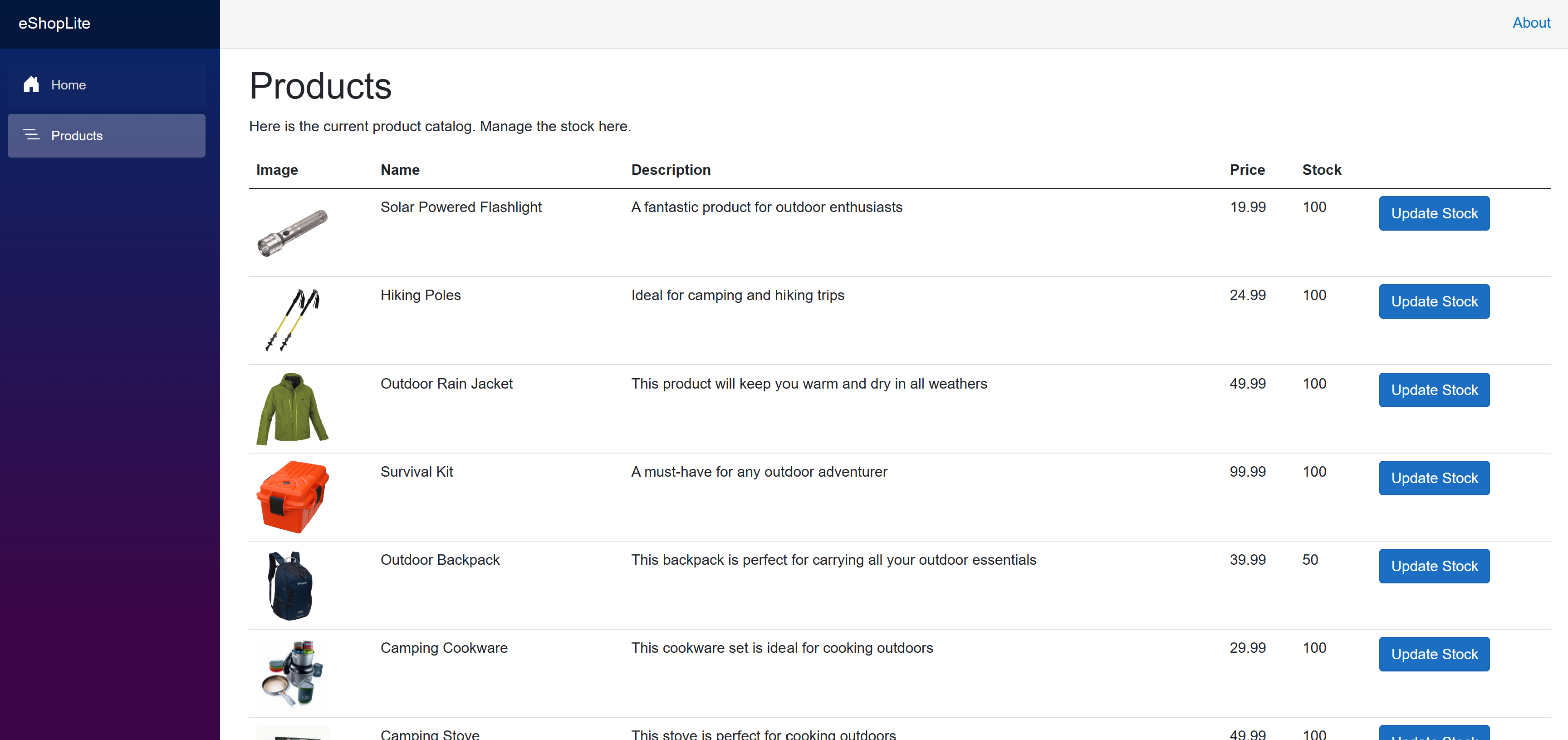1568x740 pixels.
Task: Select the Products menu item
Action: 77,135
